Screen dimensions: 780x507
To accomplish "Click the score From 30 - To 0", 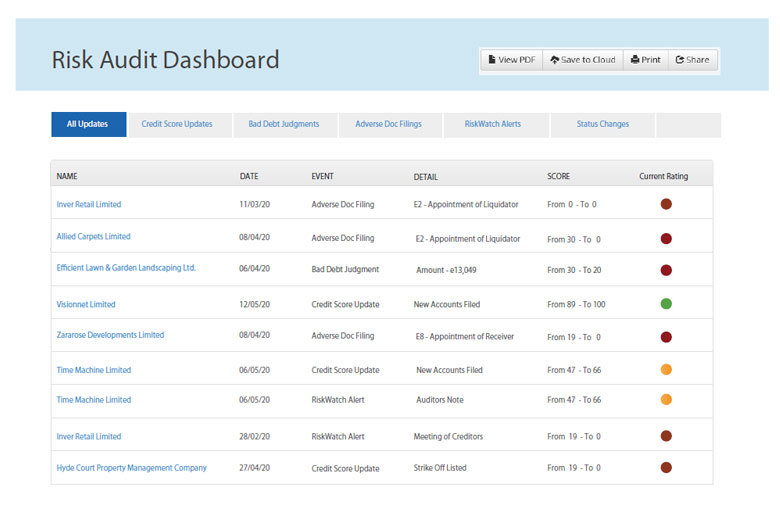I will (574, 239).
